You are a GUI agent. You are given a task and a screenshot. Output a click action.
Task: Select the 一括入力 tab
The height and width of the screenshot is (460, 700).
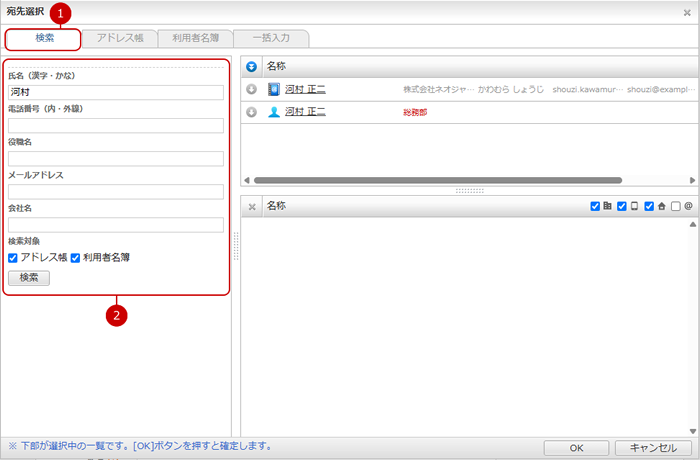[x=271, y=38]
